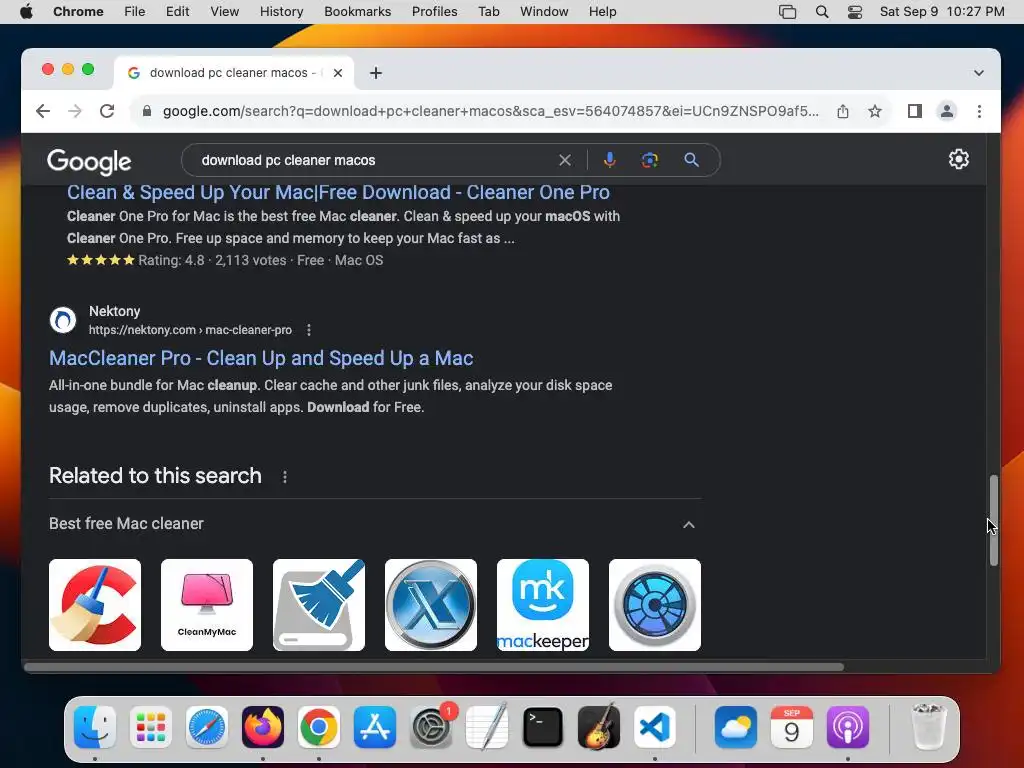Open a new tab with the plus button
The image size is (1024, 768).
[x=376, y=73]
